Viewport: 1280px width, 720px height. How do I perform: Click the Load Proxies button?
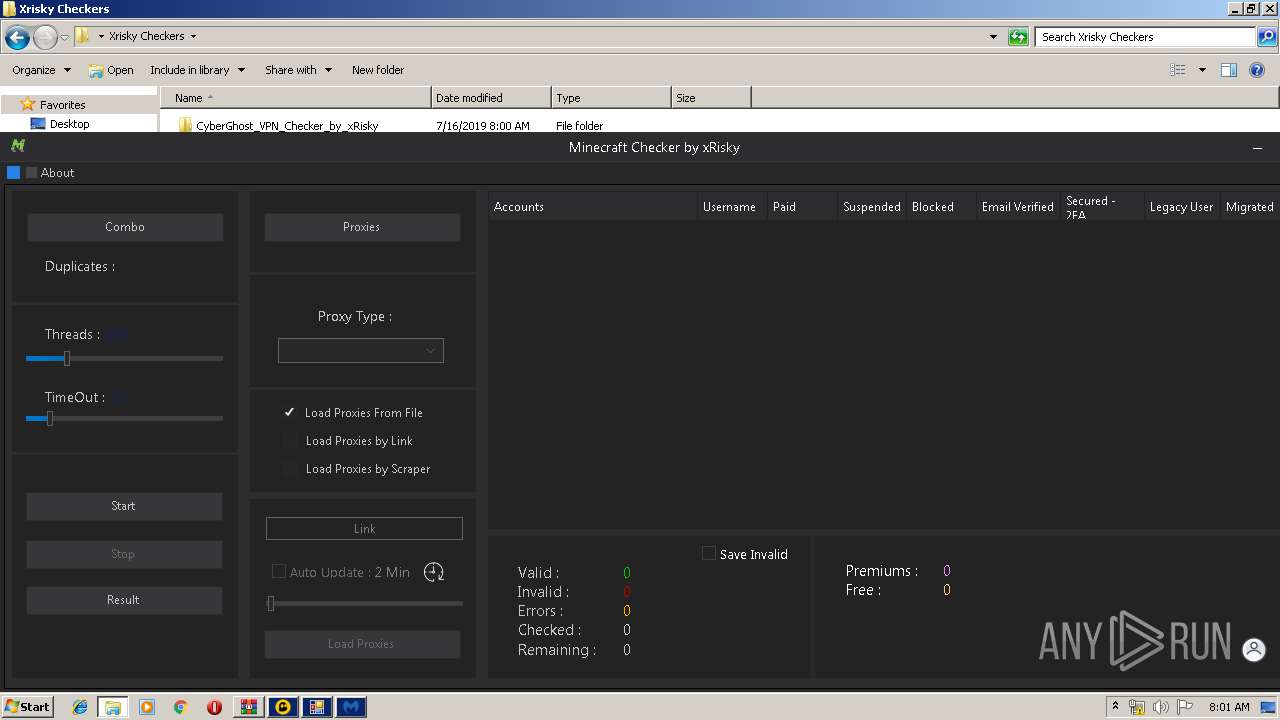tap(362, 644)
